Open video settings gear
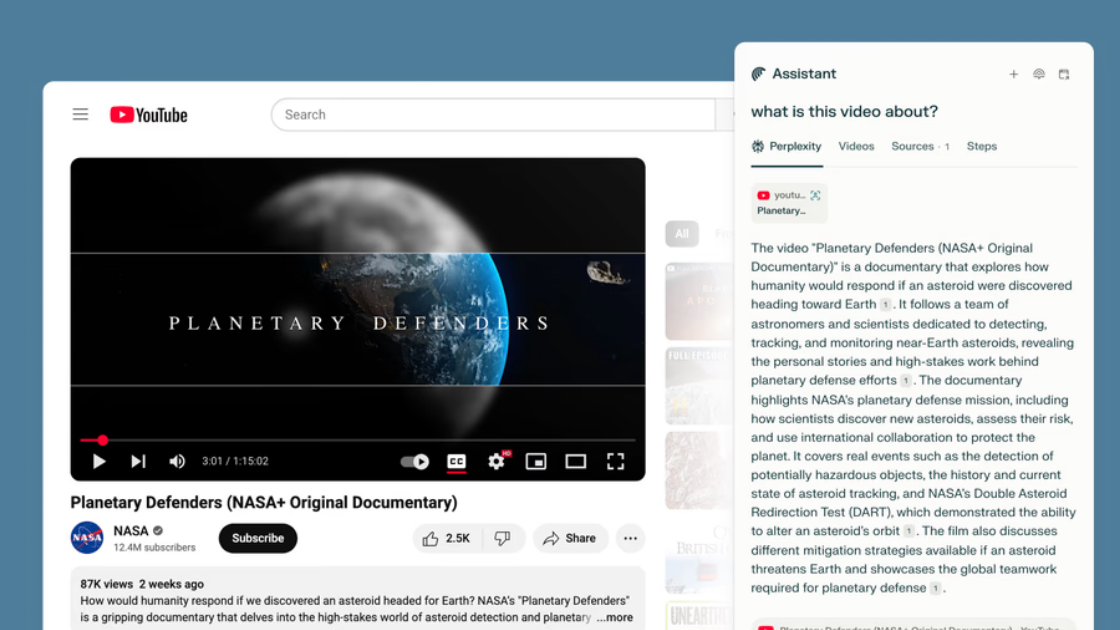The height and width of the screenshot is (630, 1120). tap(496, 461)
